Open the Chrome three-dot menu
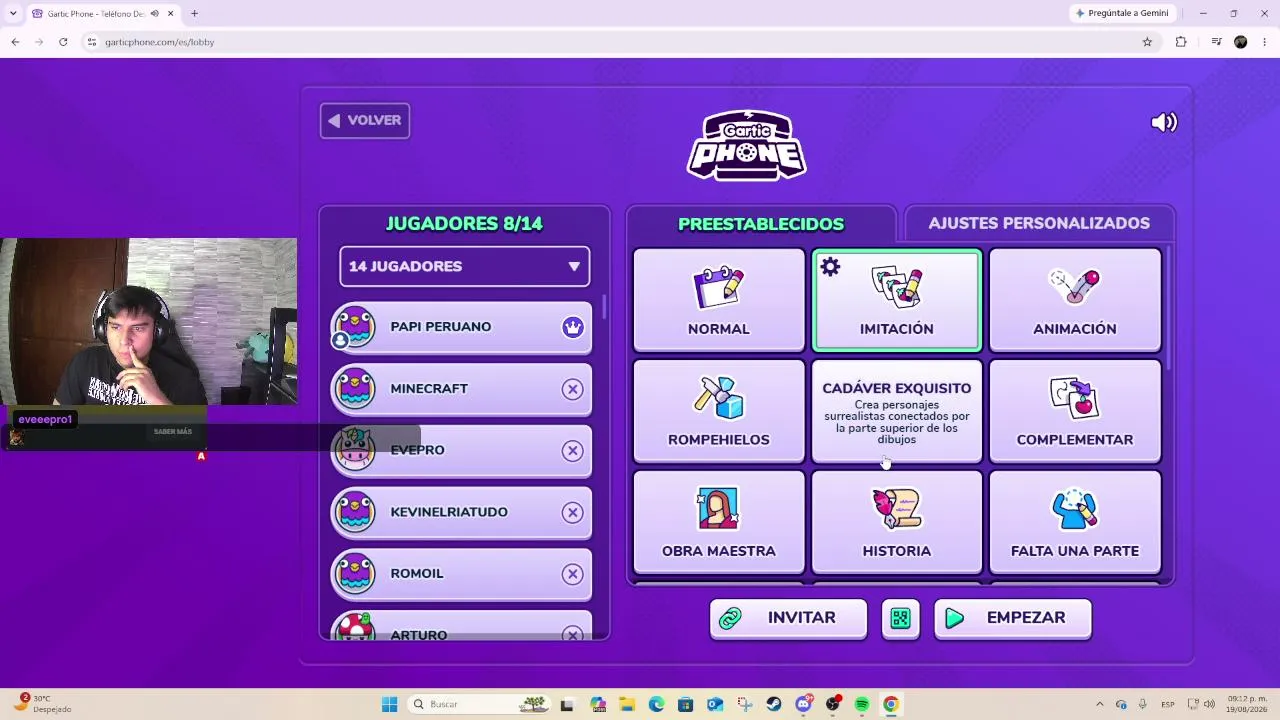This screenshot has height=720, width=1280. click(1265, 42)
